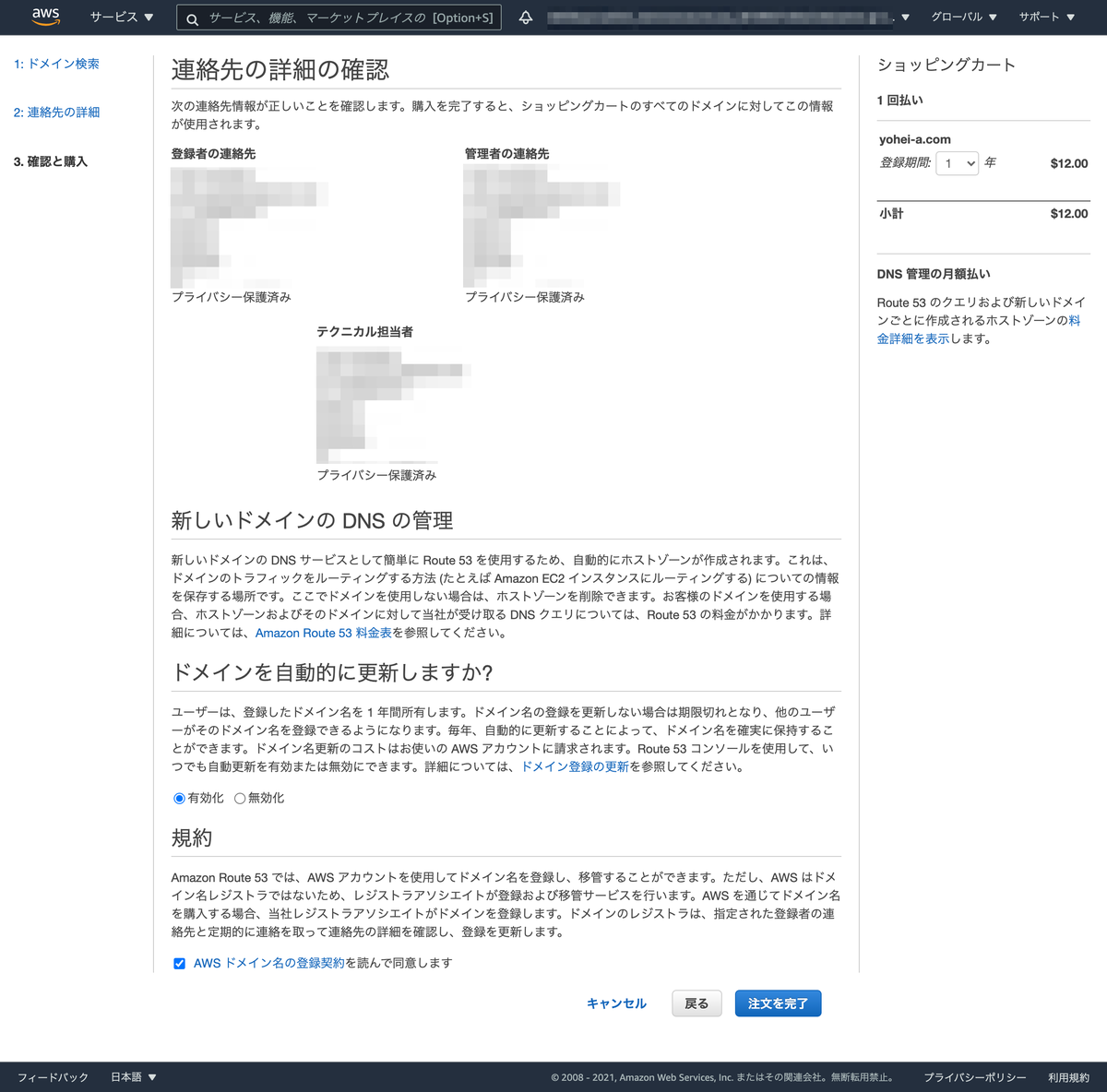Select step 3. 確認と購入
The width and height of the screenshot is (1107, 1092).
[50, 161]
